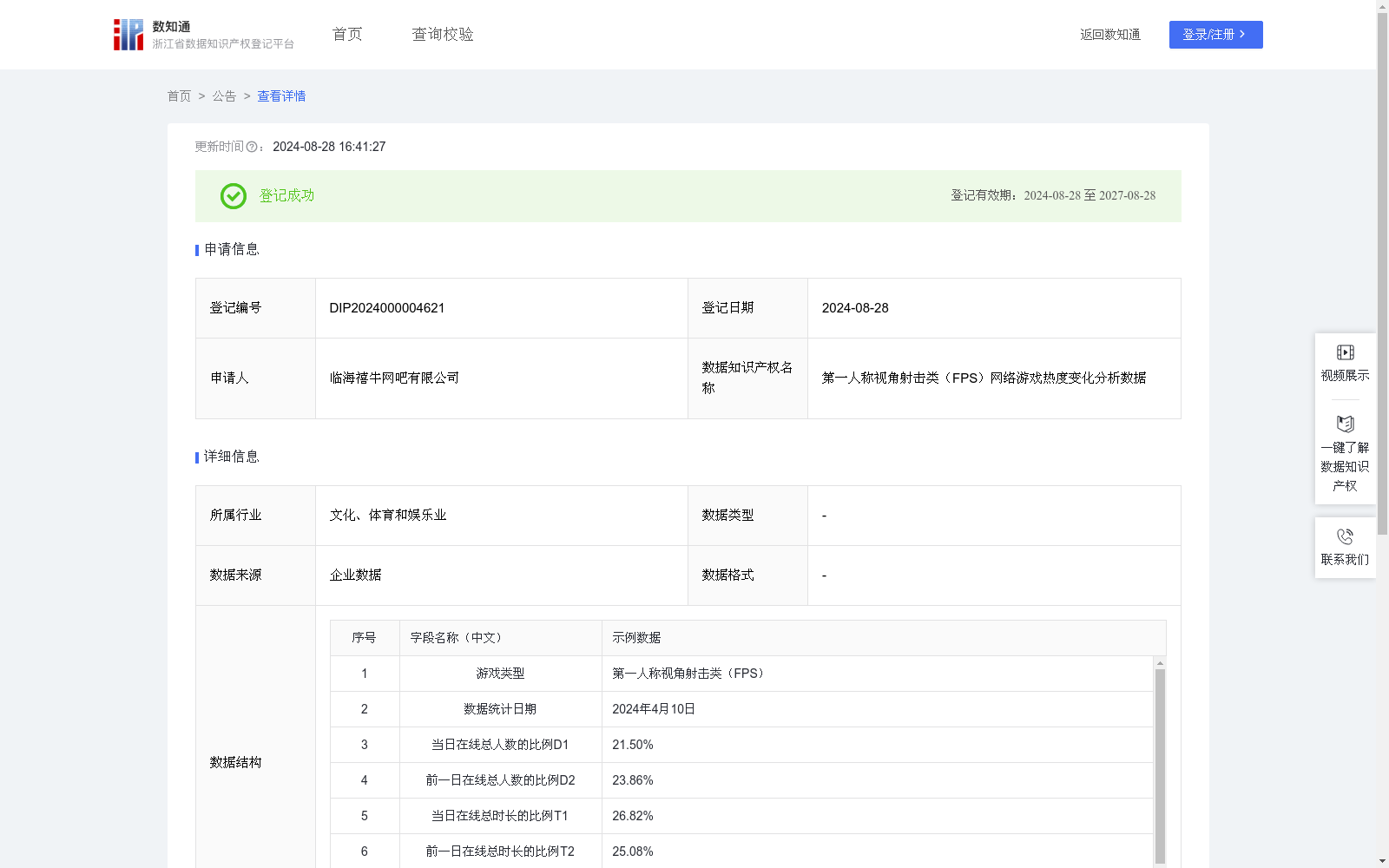1389x868 pixels.
Task: Click the 数据统计日期 field row
Action: pos(741,709)
